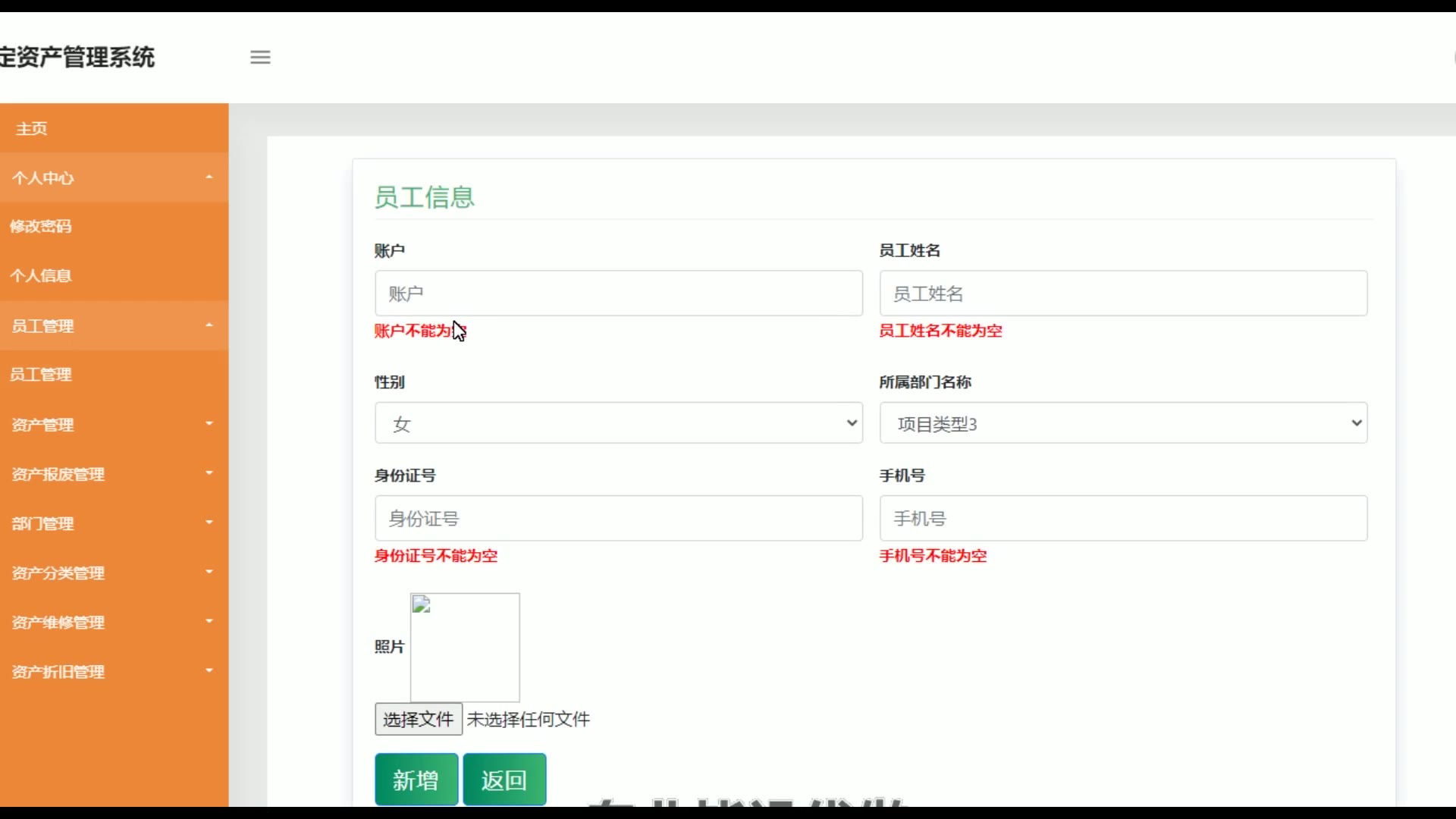Collapse the 个人中心 sidebar section
1456x819 pixels.
(x=114, y=178)
